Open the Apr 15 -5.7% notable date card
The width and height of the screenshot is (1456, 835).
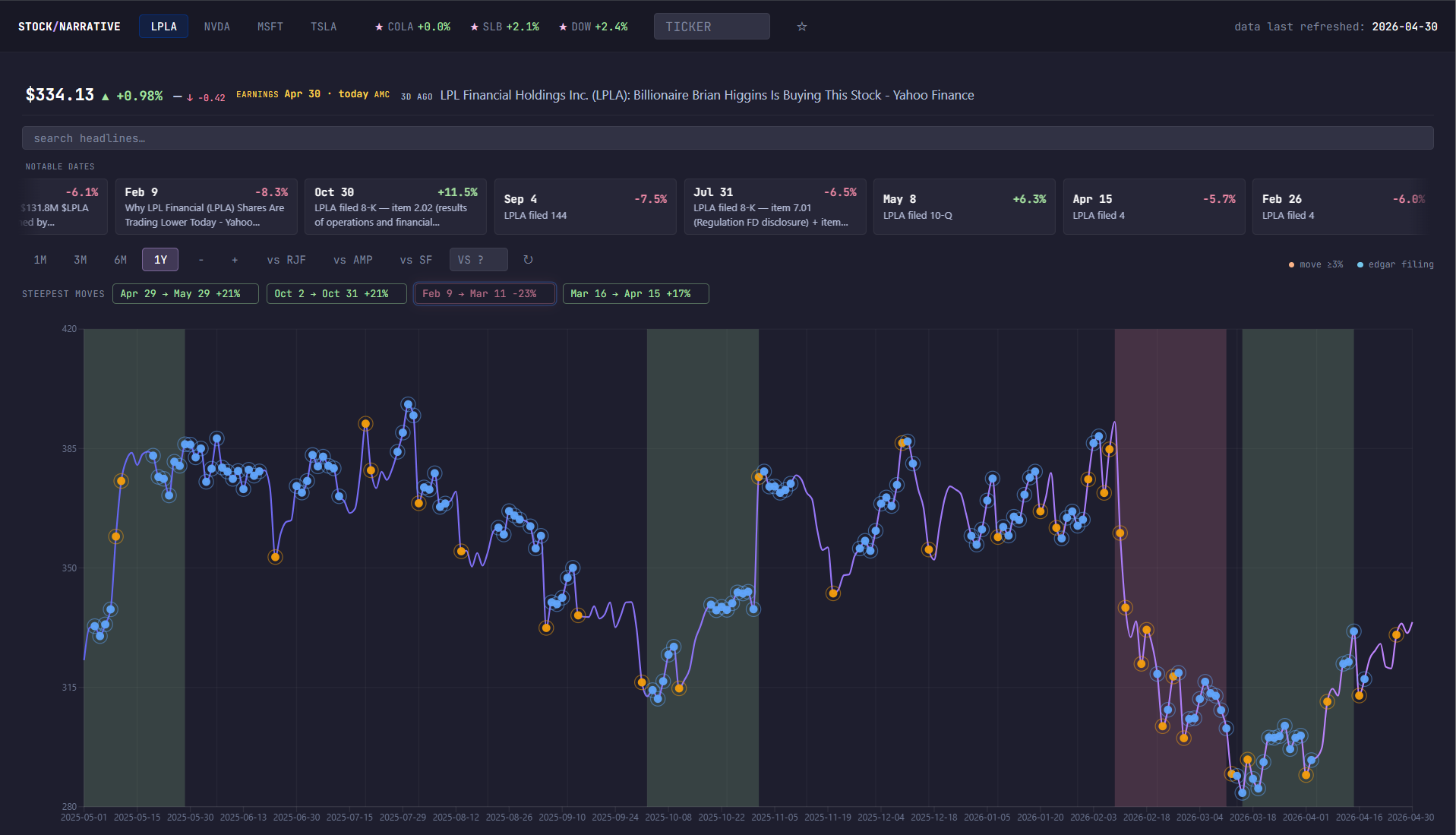[x=1154, y=207]
